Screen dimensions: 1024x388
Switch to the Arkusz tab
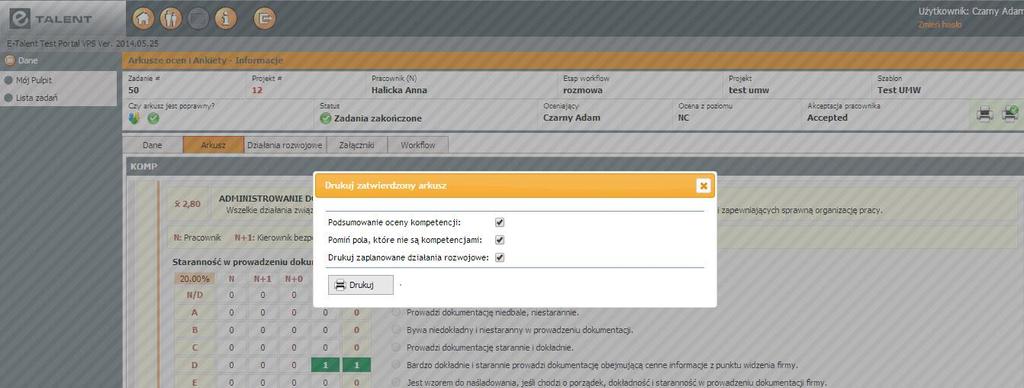tap(214, 145)
